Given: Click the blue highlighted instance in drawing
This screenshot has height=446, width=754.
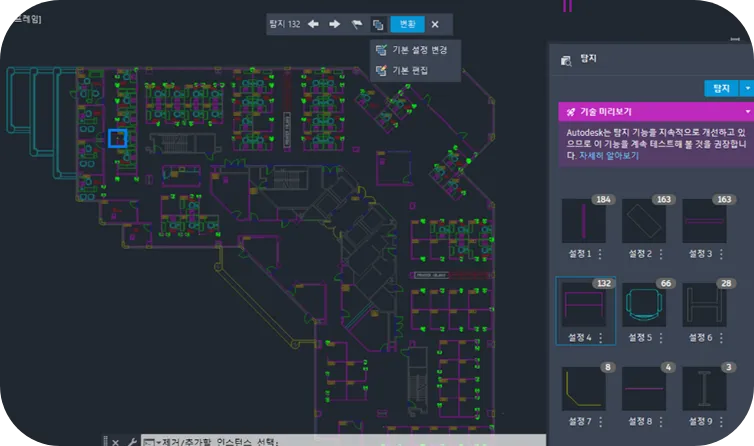Looking at the screenshot, I should [x=118, y=139].
